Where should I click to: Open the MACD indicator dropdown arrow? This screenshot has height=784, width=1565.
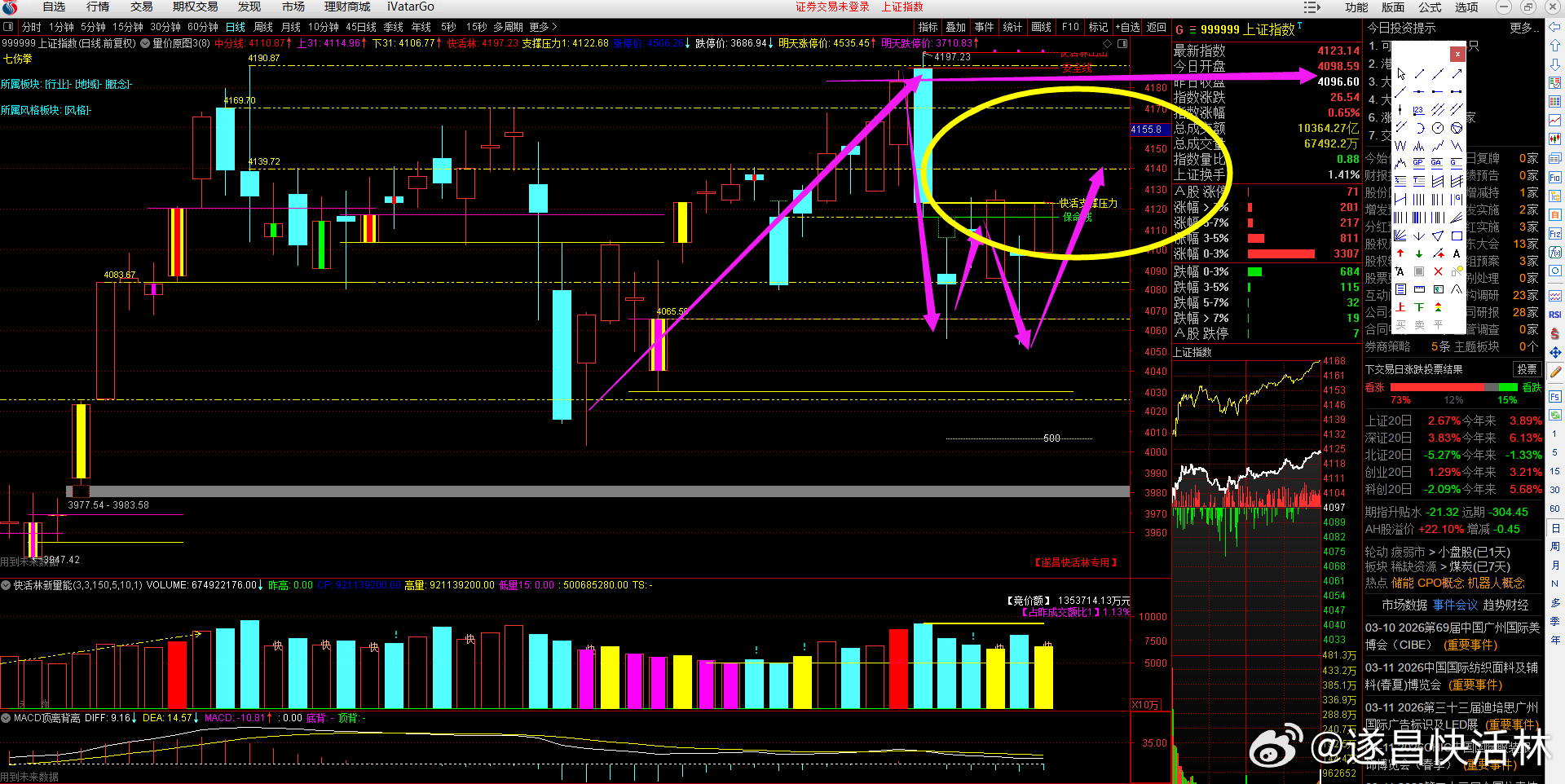[6, 718]
